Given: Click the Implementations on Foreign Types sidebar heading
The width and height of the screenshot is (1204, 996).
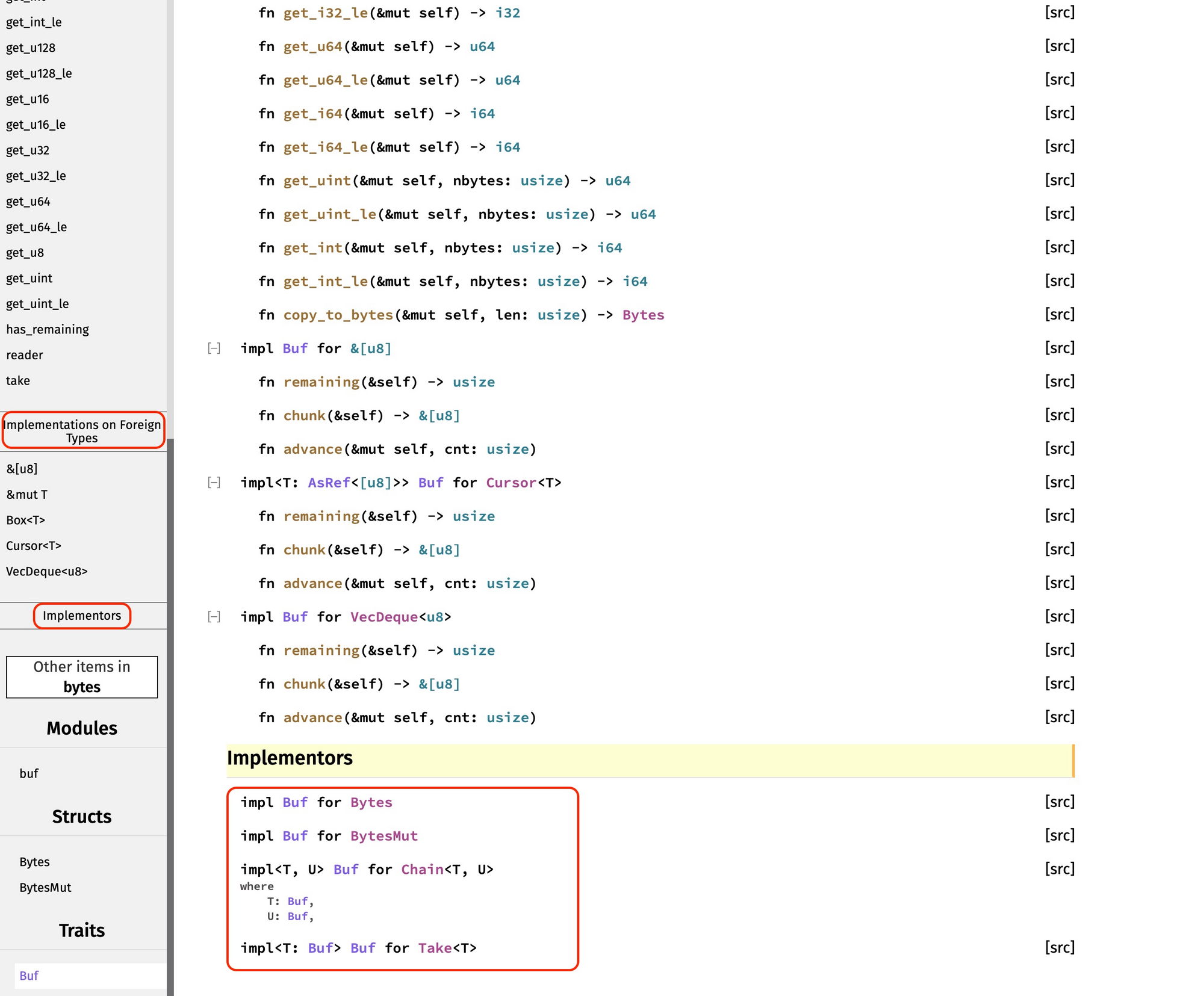Looking at the screenshot, I should point(82,431).
